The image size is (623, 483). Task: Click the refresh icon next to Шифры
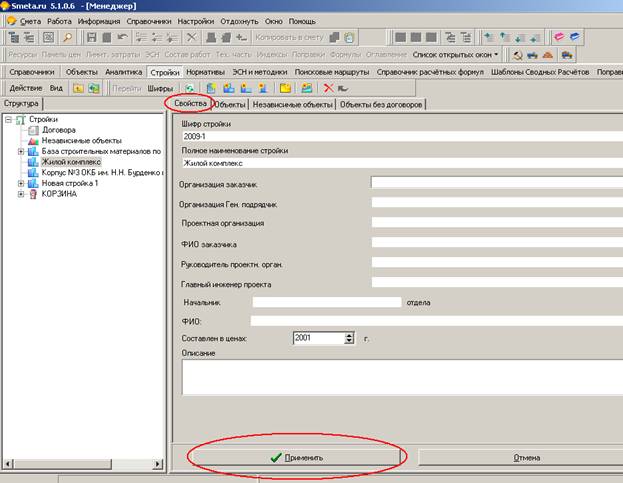point(190,88)
